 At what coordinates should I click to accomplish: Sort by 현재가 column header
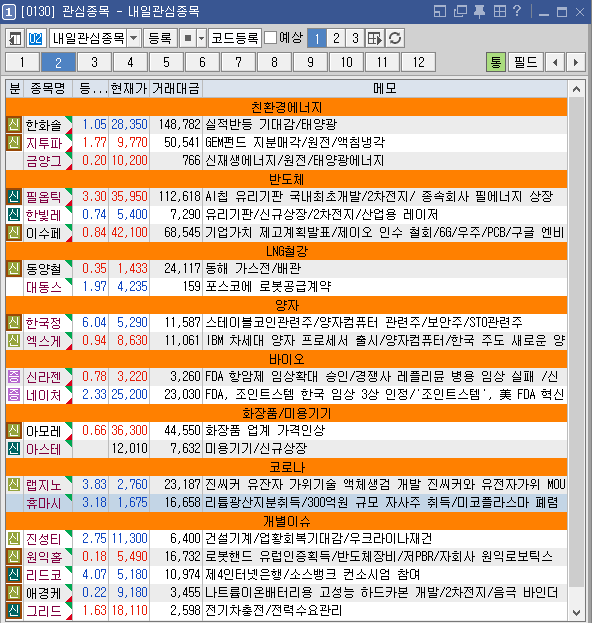[x=129, y=89]
